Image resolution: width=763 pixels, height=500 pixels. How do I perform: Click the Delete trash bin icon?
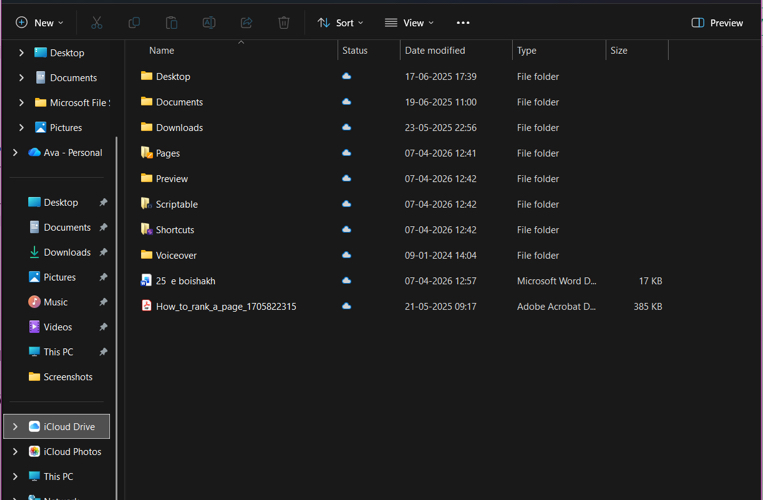(x=284, y=22)
